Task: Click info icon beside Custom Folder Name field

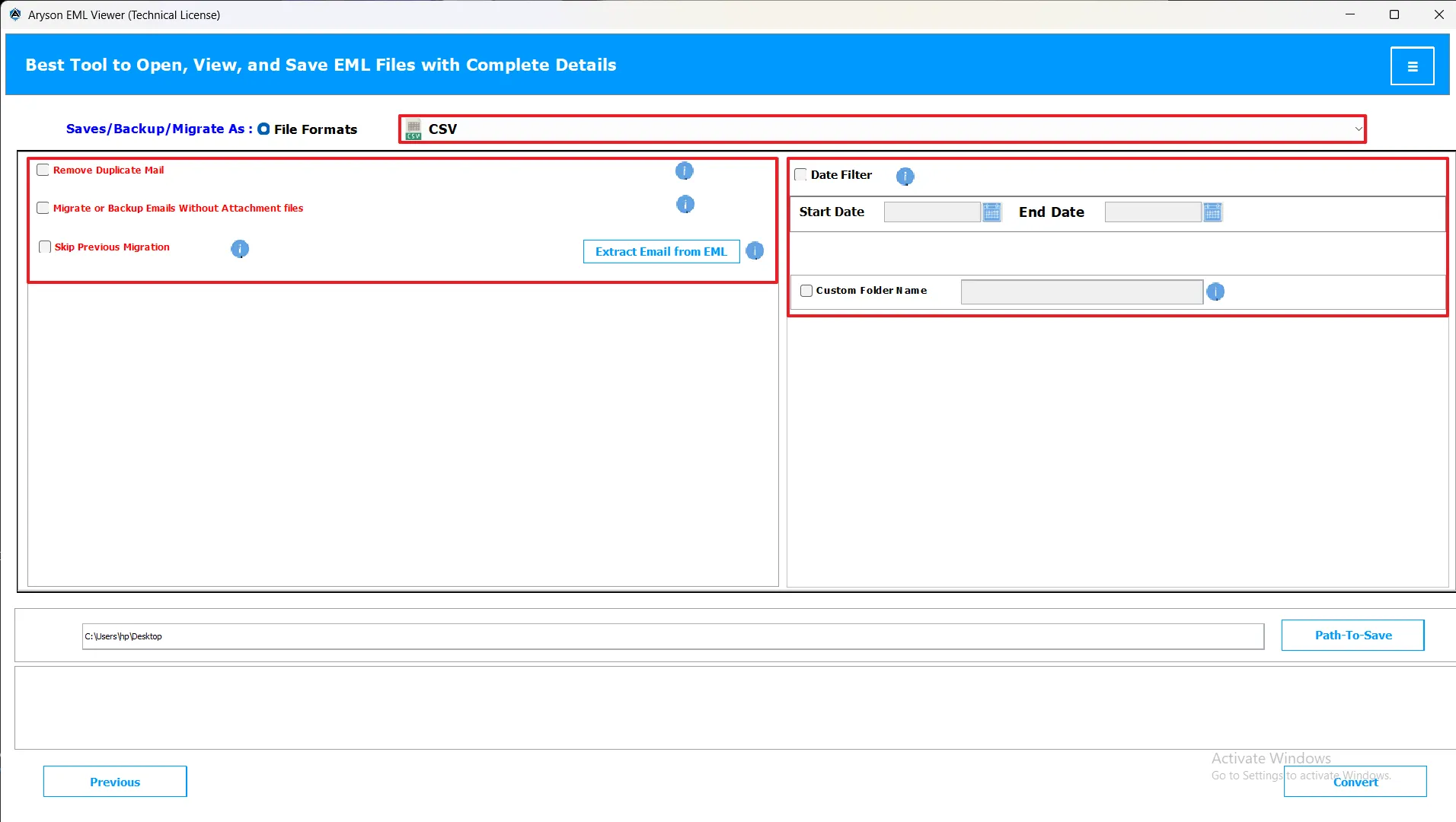Action: point(1215,292)
